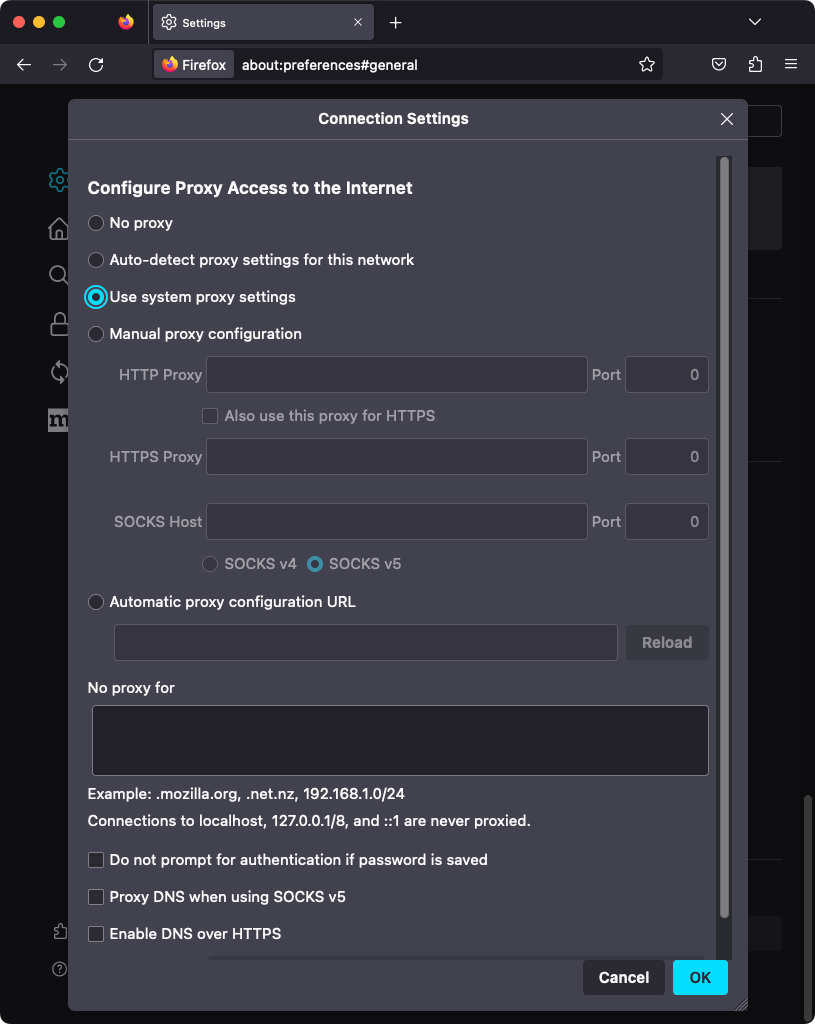Enable Do not prompt for authentication
Screen dimensions: 815x1024
(x=96, y=860)
